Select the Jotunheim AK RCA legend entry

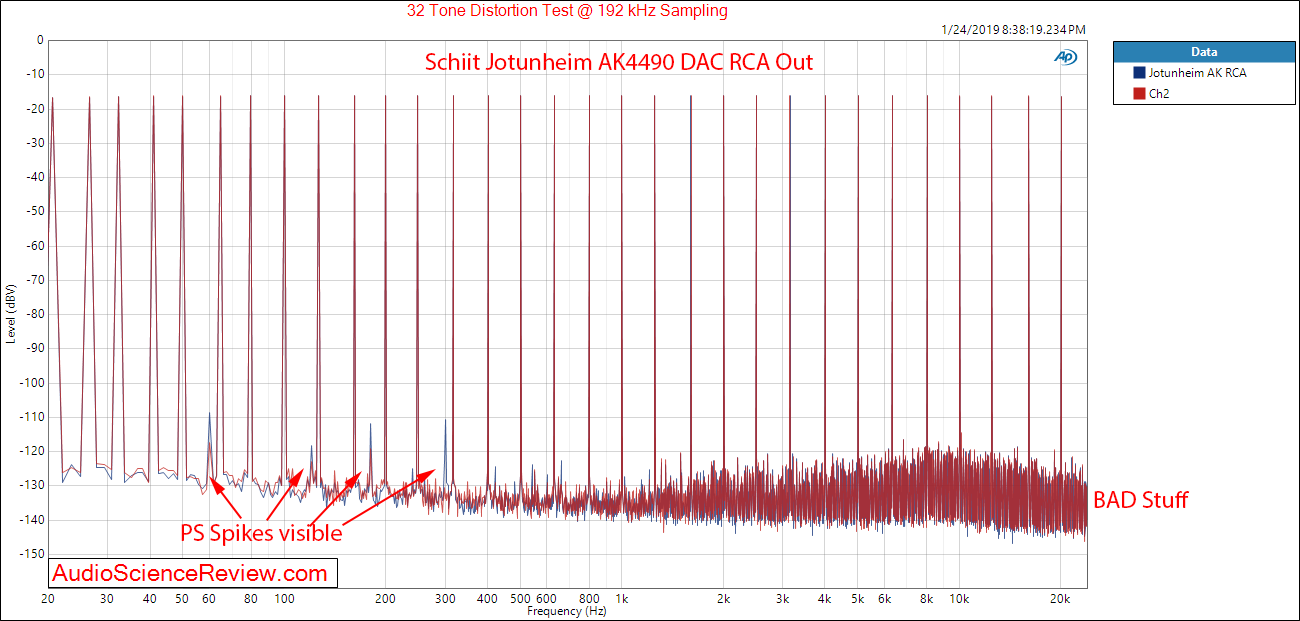1197,73
